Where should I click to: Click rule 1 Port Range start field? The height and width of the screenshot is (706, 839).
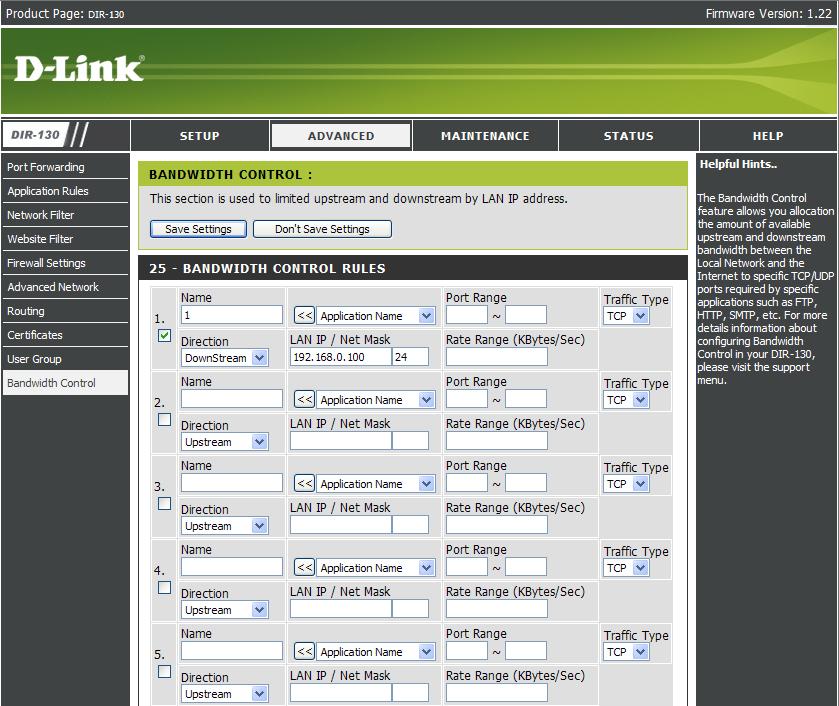pyautogui.click(x=467, y=315)
